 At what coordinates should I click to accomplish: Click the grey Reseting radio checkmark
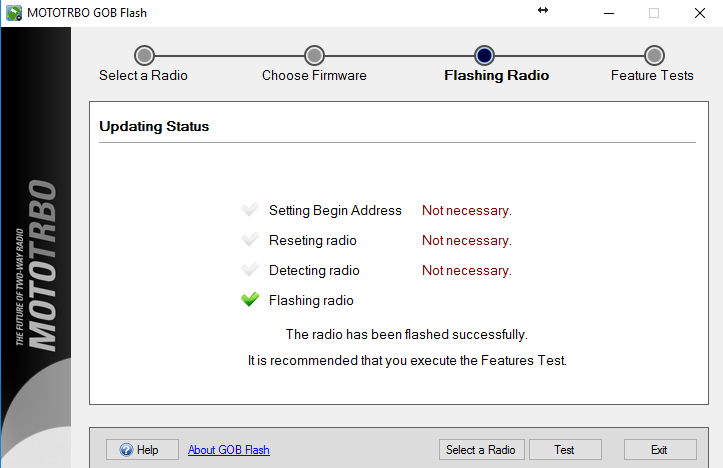pos(250,239)
